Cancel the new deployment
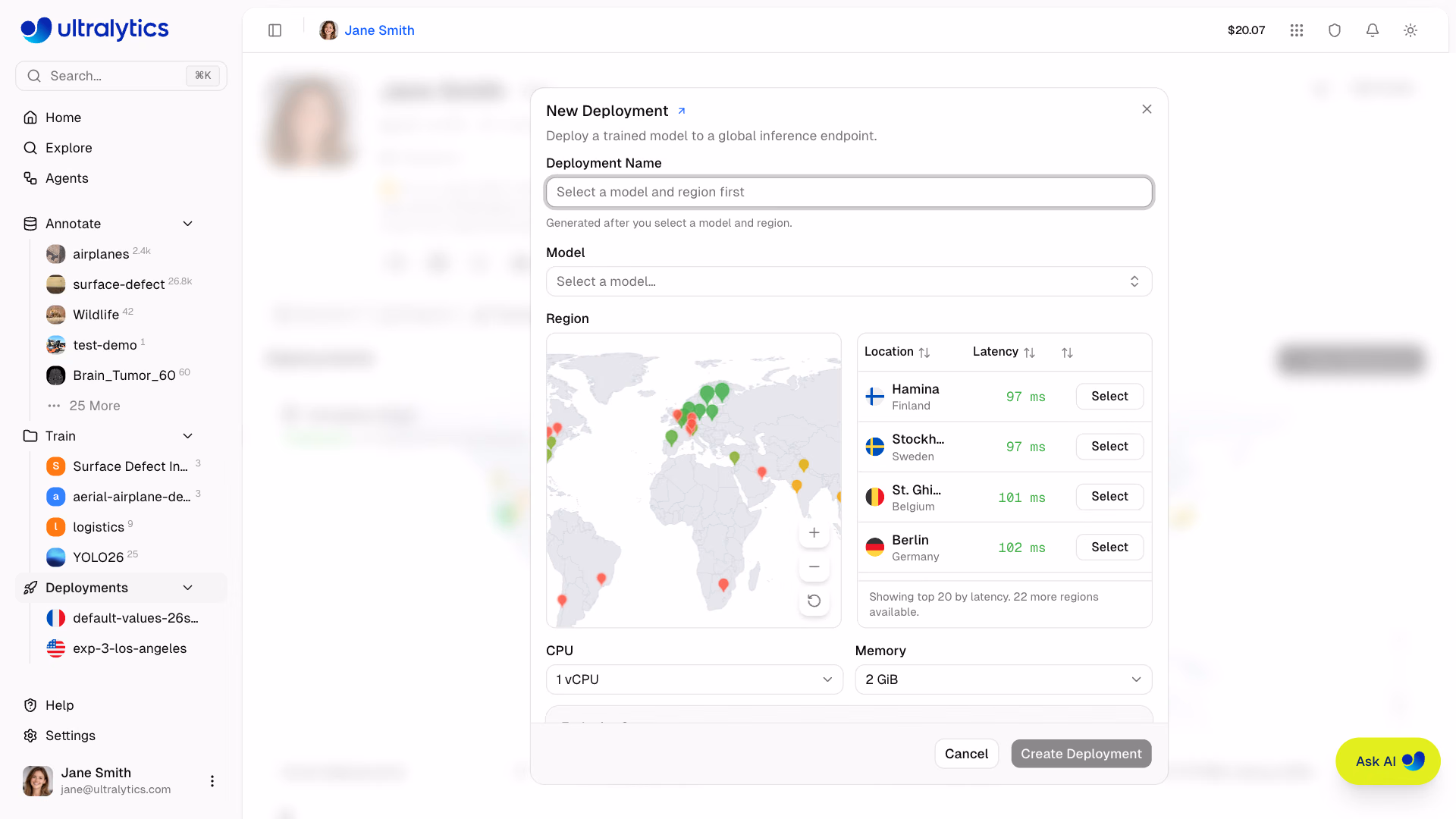The height and width of the screenshot is (819, 1456). click(x=966, y=754)
